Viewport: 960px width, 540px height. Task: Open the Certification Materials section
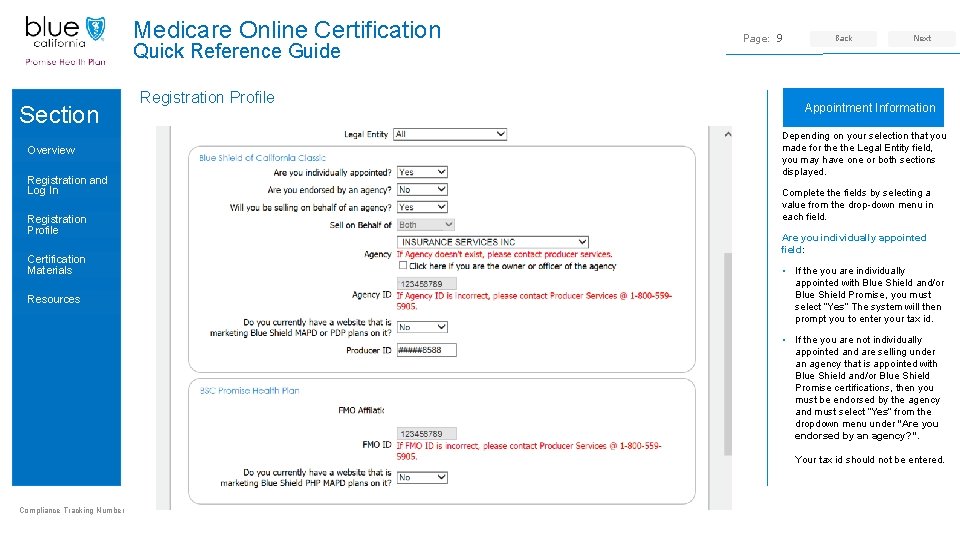click(56, 264)
